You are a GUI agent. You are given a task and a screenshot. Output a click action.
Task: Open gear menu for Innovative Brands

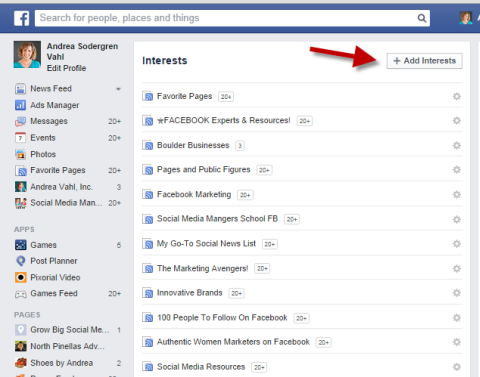pyautogui.click(x=457, y=293)
